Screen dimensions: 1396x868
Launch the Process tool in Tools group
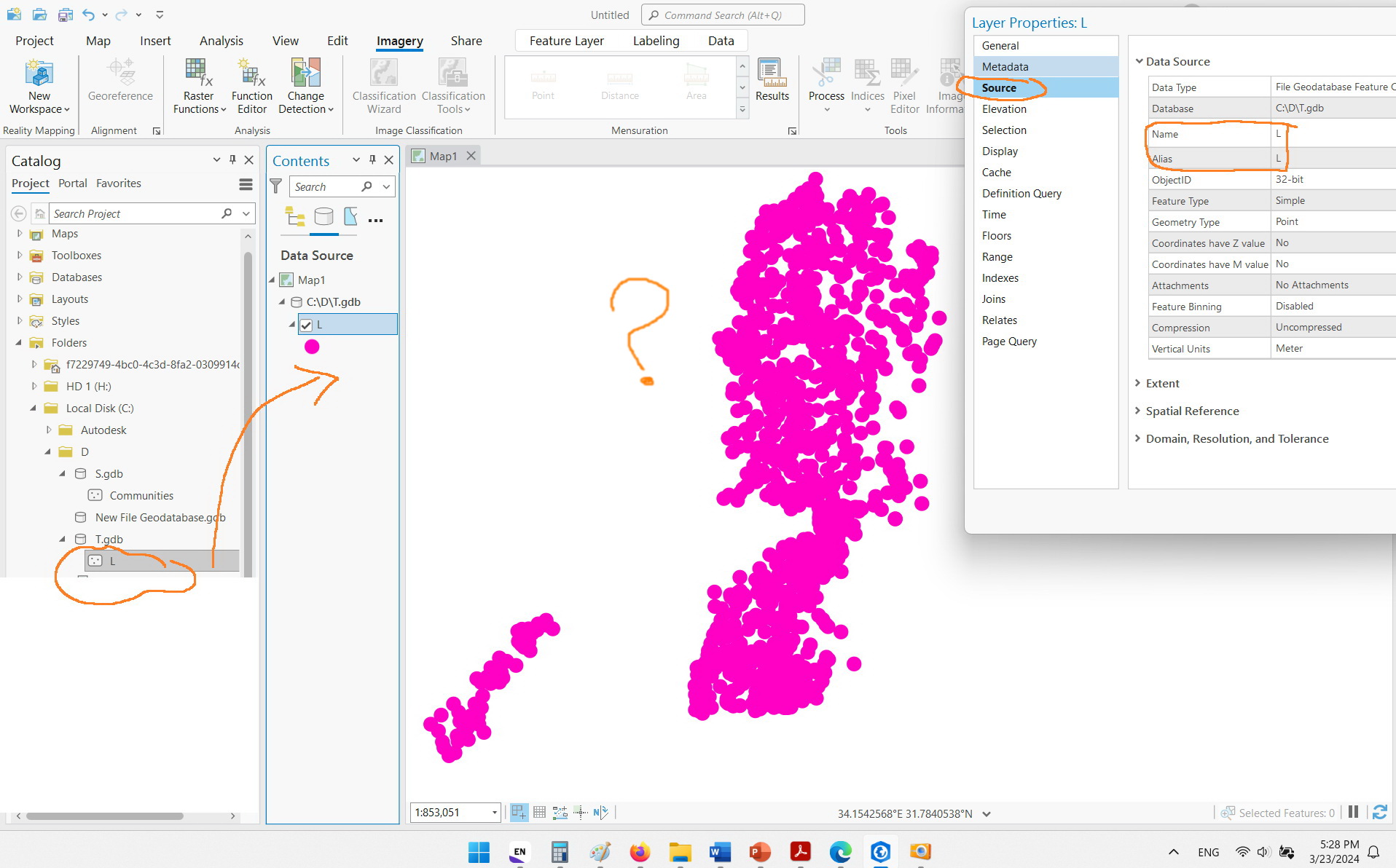tap(826, 85)
